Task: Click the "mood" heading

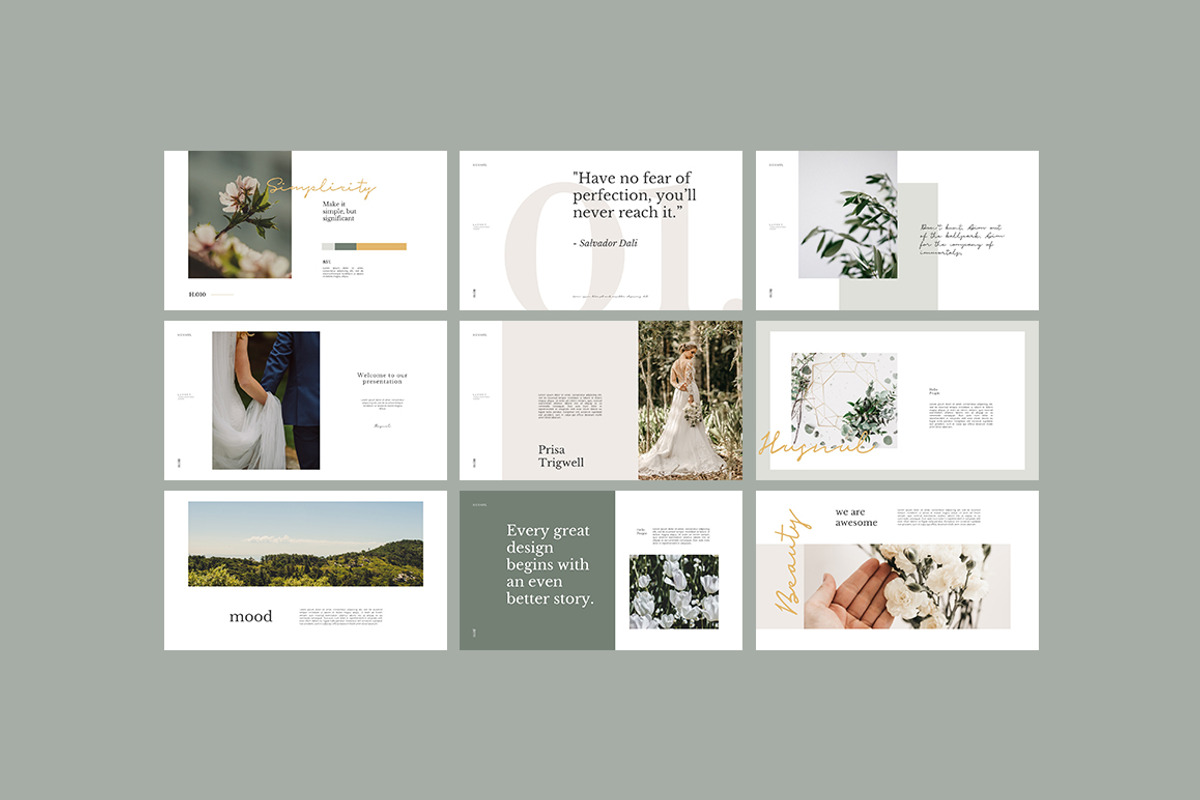Action: (251, 616)
